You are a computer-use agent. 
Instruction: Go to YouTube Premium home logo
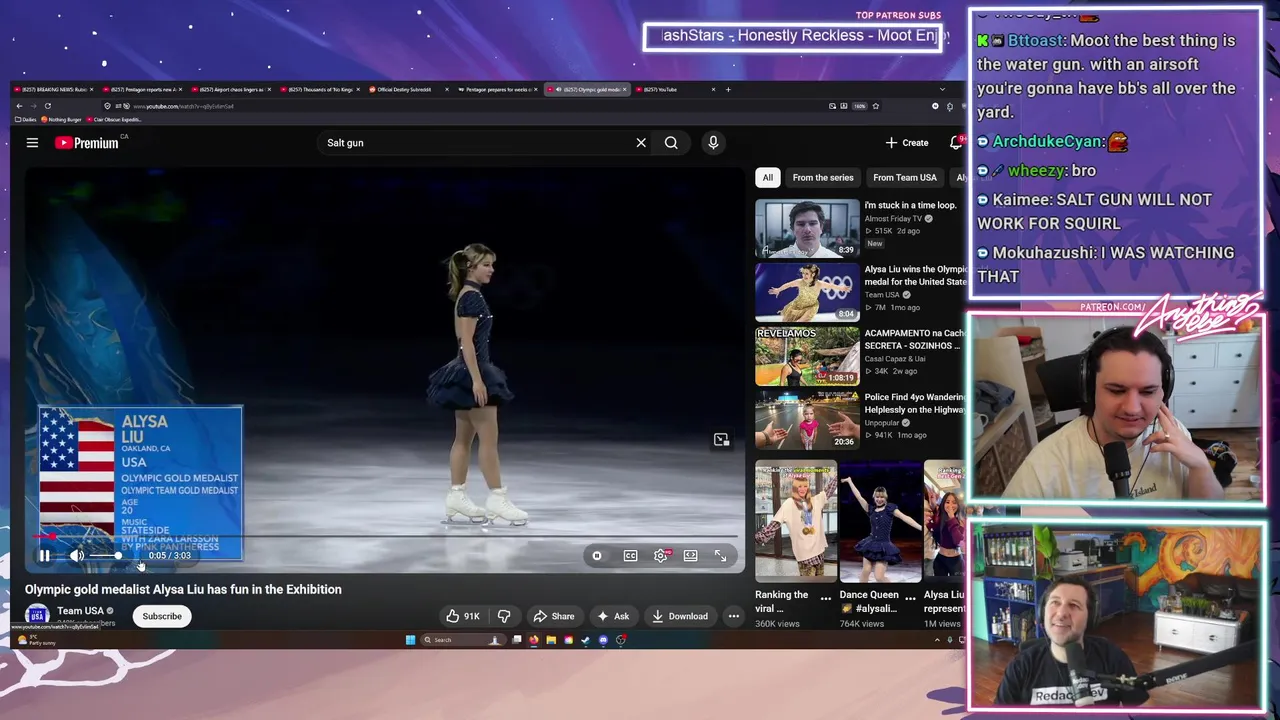pos(87,143)
